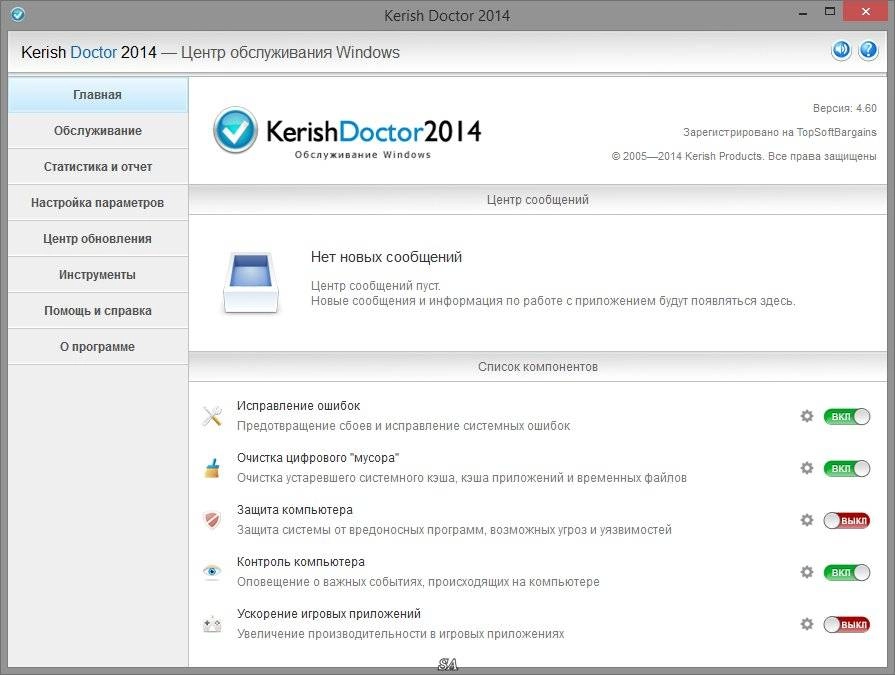Close the Kerish Doctor 2014 window
Screen dimensions: 895x675
[x=866, y=12]
